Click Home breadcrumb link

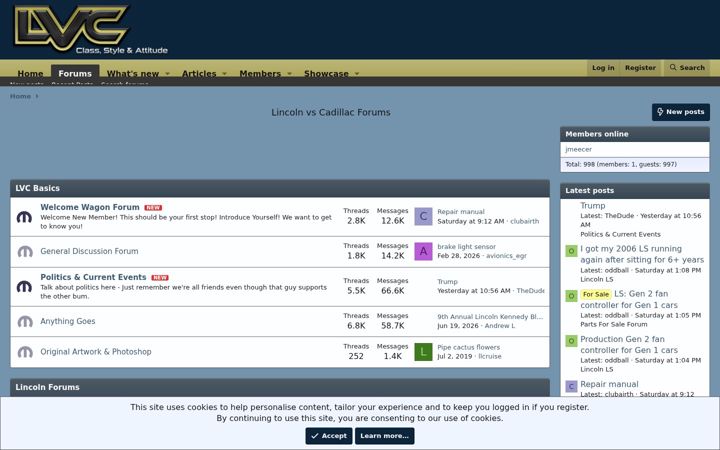[x=20, y=96]
